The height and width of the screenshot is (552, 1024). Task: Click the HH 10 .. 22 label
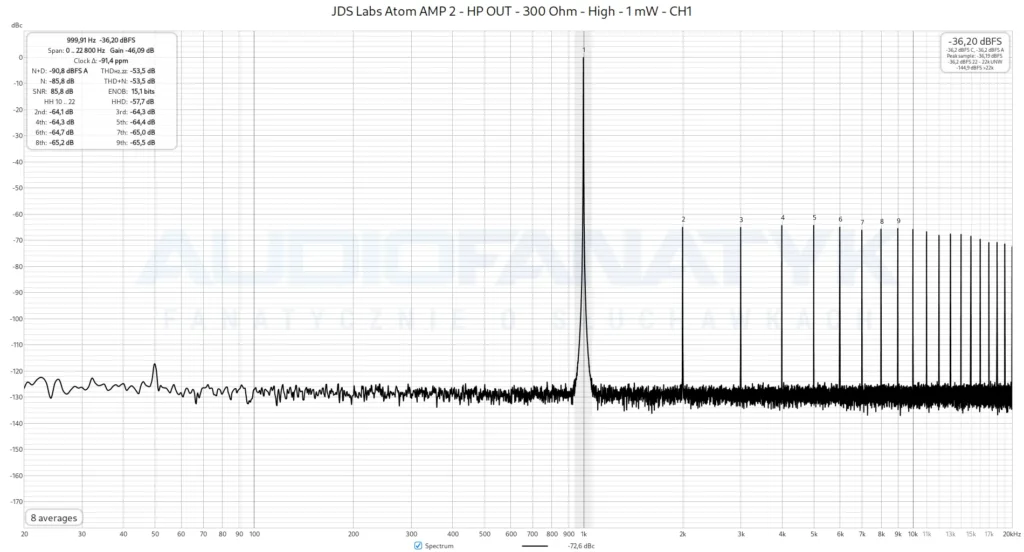pyautogui.click(x=59, y=102)
